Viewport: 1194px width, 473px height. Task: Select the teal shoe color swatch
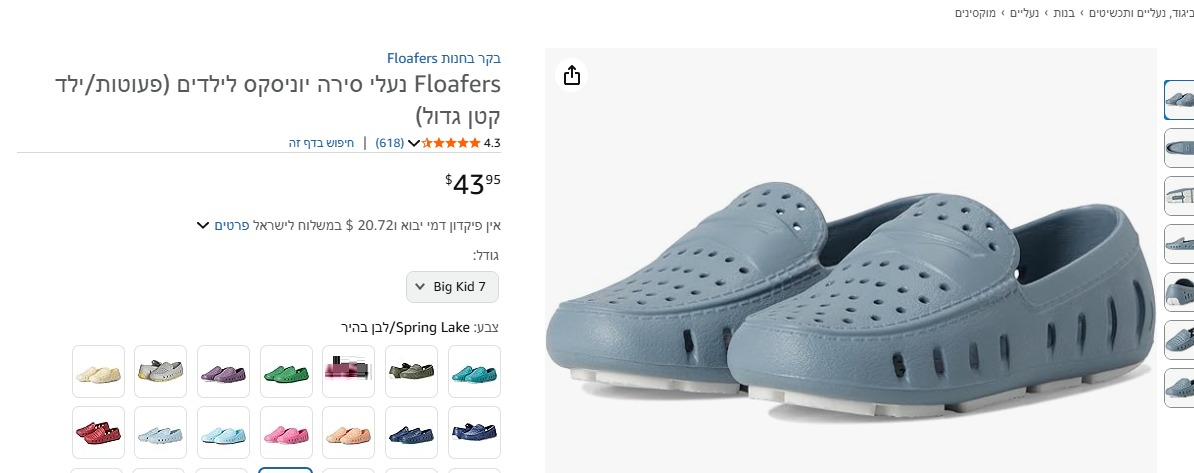point(474,372)
